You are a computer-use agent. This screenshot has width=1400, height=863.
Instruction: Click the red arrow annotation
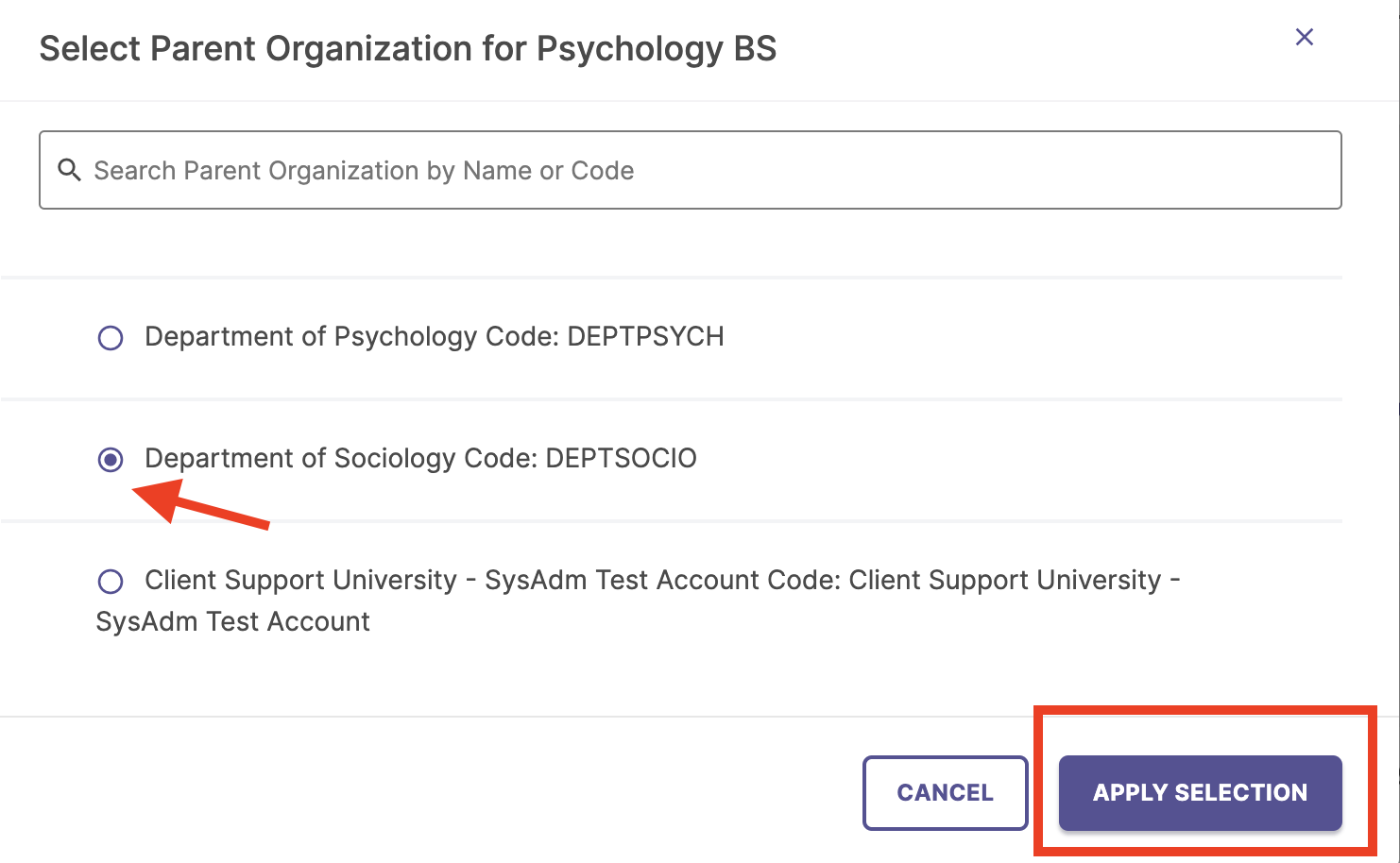tap(200, 502)
